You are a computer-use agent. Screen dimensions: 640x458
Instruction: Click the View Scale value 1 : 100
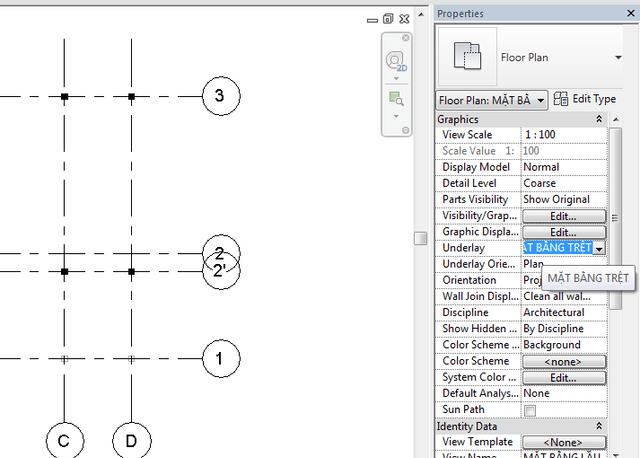click(564, 135)
